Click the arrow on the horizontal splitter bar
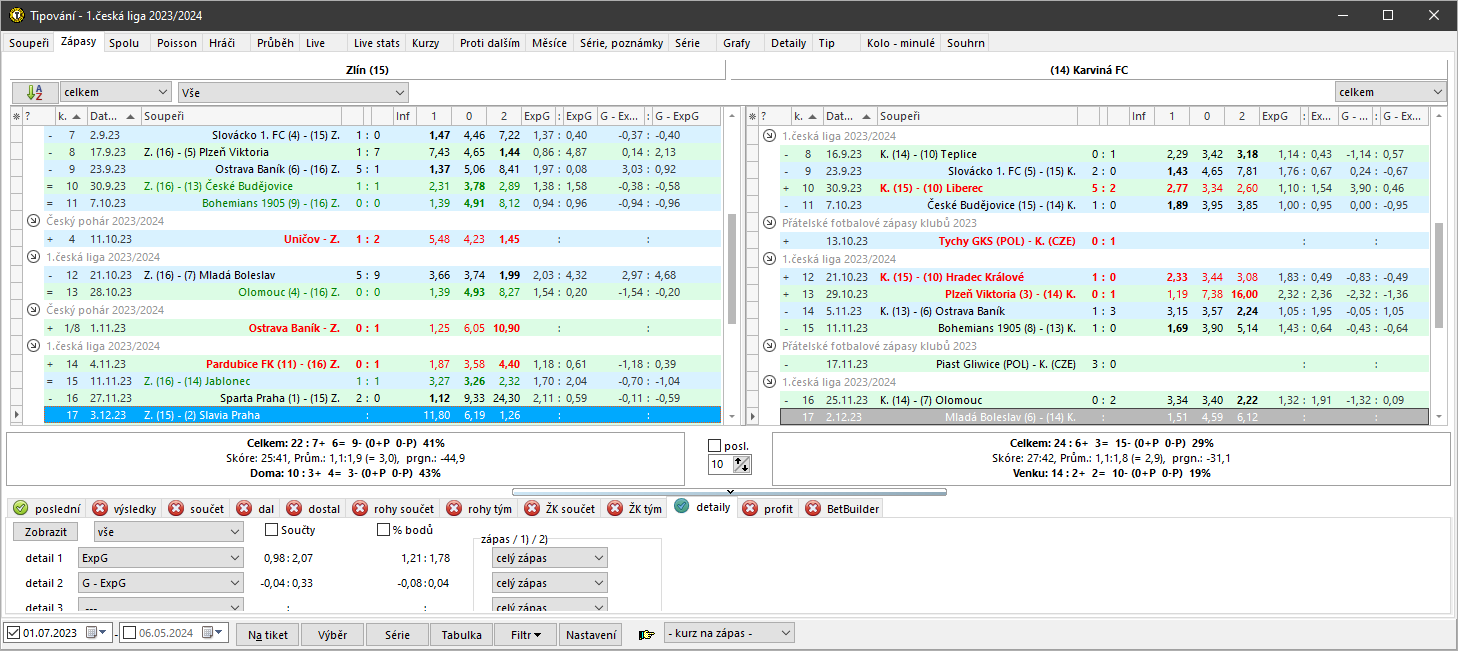Image resolution: width=1458 pixels, height=651 pixels. (729, 492)
